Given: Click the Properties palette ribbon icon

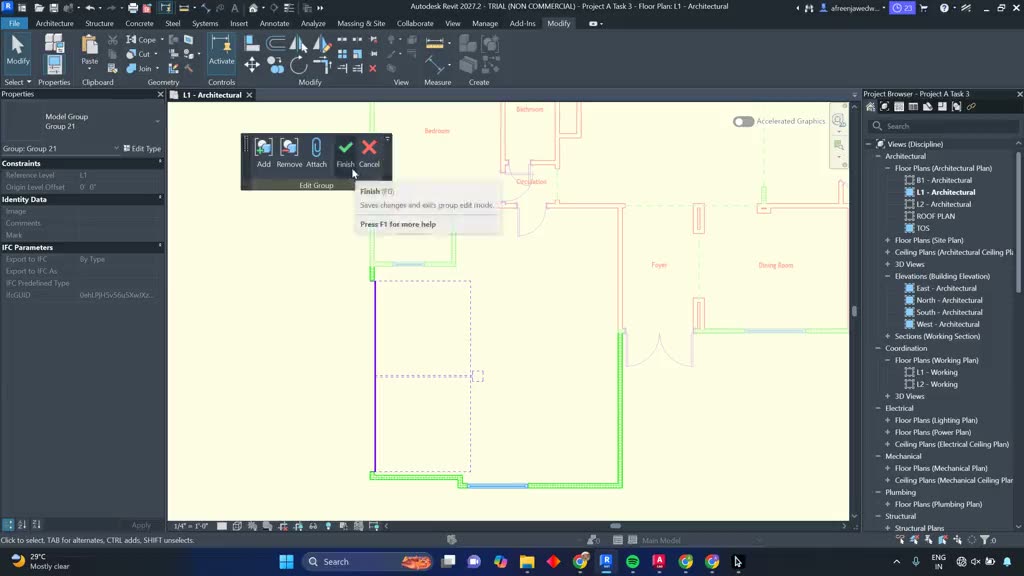Looking at the screenshot, I should [54, 64].
